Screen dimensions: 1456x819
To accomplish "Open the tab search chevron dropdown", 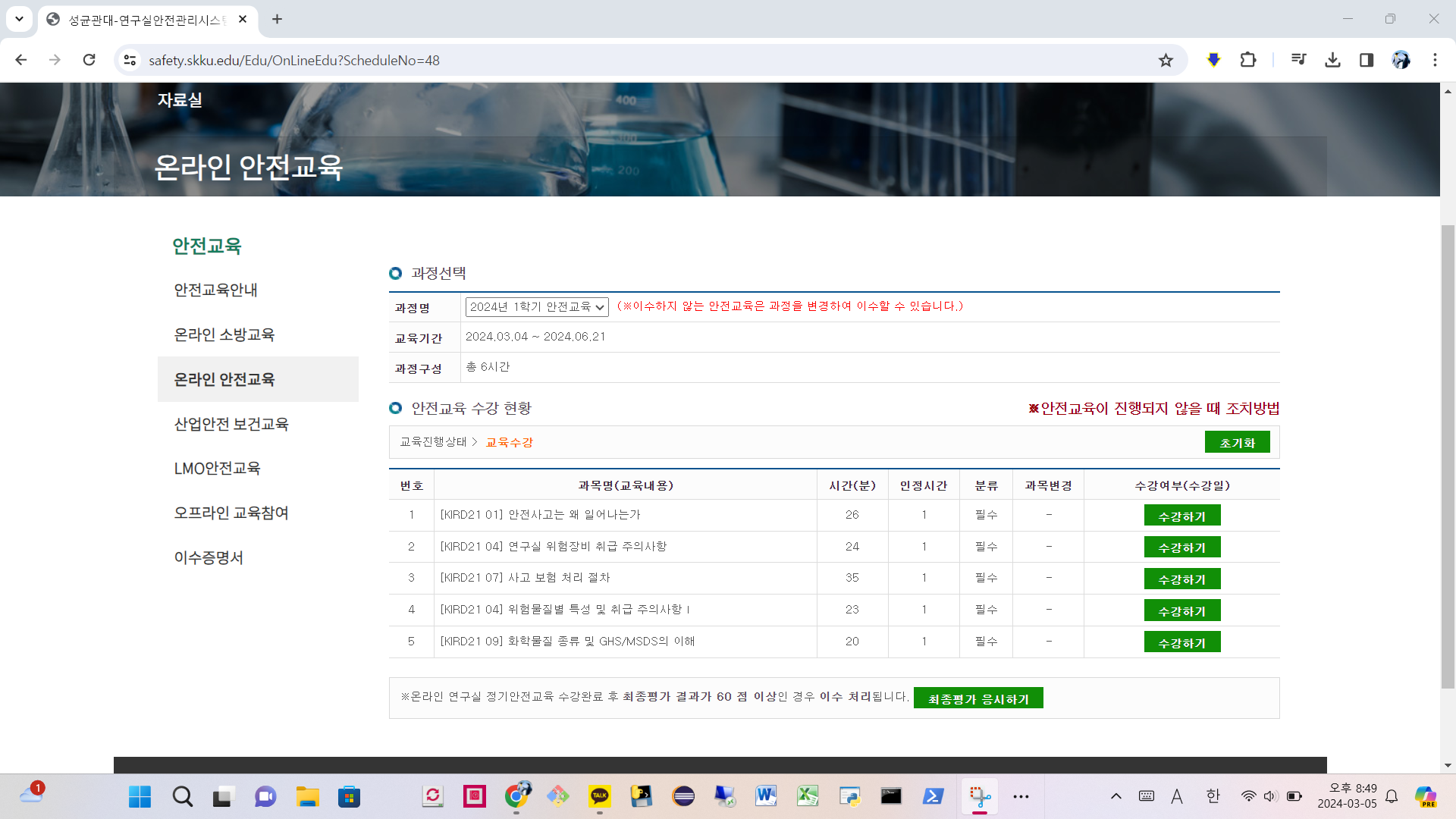I will [x=19, y=19].
